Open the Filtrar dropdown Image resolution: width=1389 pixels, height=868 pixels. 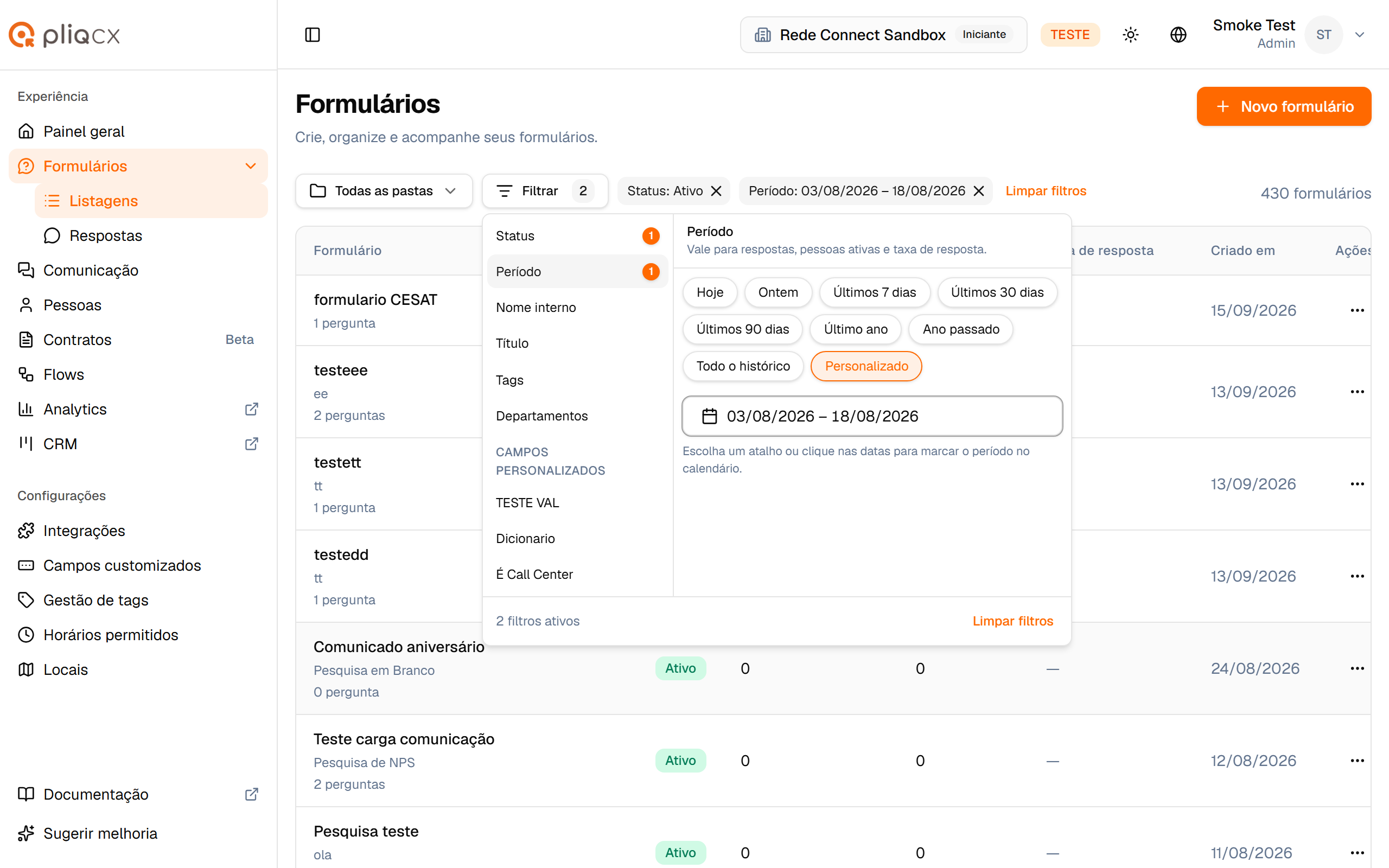click(x=545, y=191)
